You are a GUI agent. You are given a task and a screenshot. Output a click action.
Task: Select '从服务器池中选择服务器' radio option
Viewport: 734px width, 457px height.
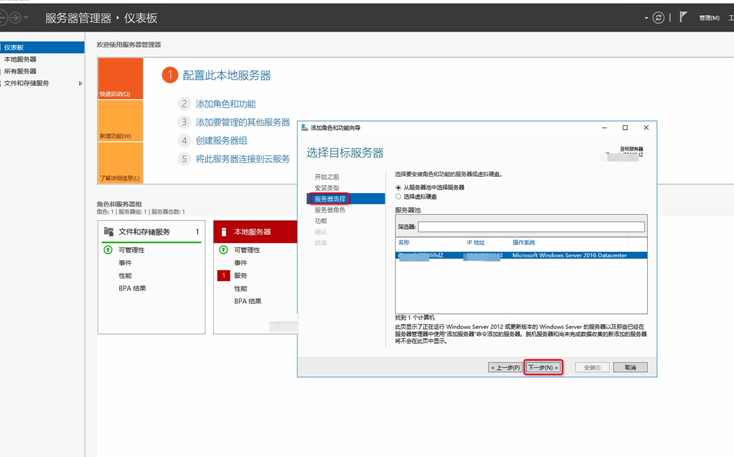(398, 188)
